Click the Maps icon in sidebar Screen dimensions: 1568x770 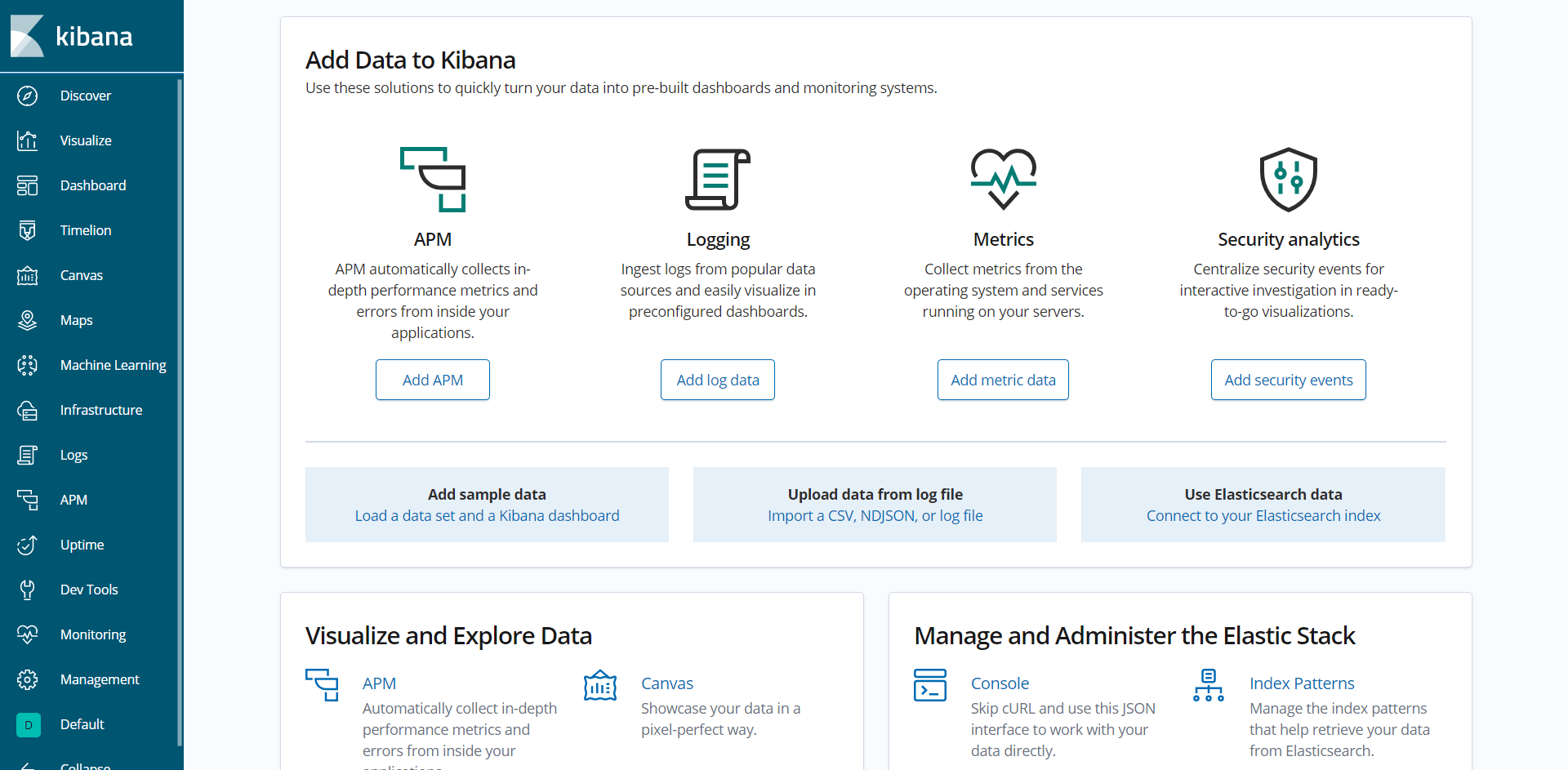coord(27,320)
